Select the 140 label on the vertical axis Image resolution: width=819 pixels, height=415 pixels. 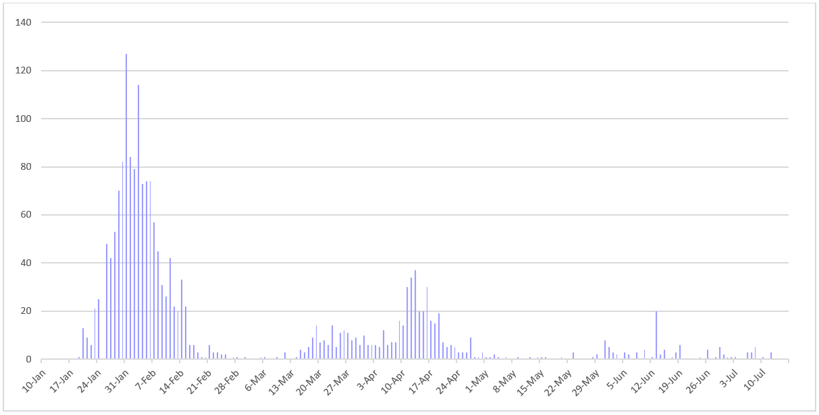pos(23,22)
